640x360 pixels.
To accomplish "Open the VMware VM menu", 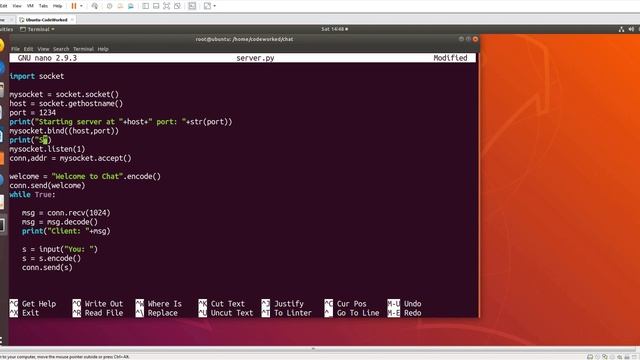I will pyautogui.click(x=30, y=6).
